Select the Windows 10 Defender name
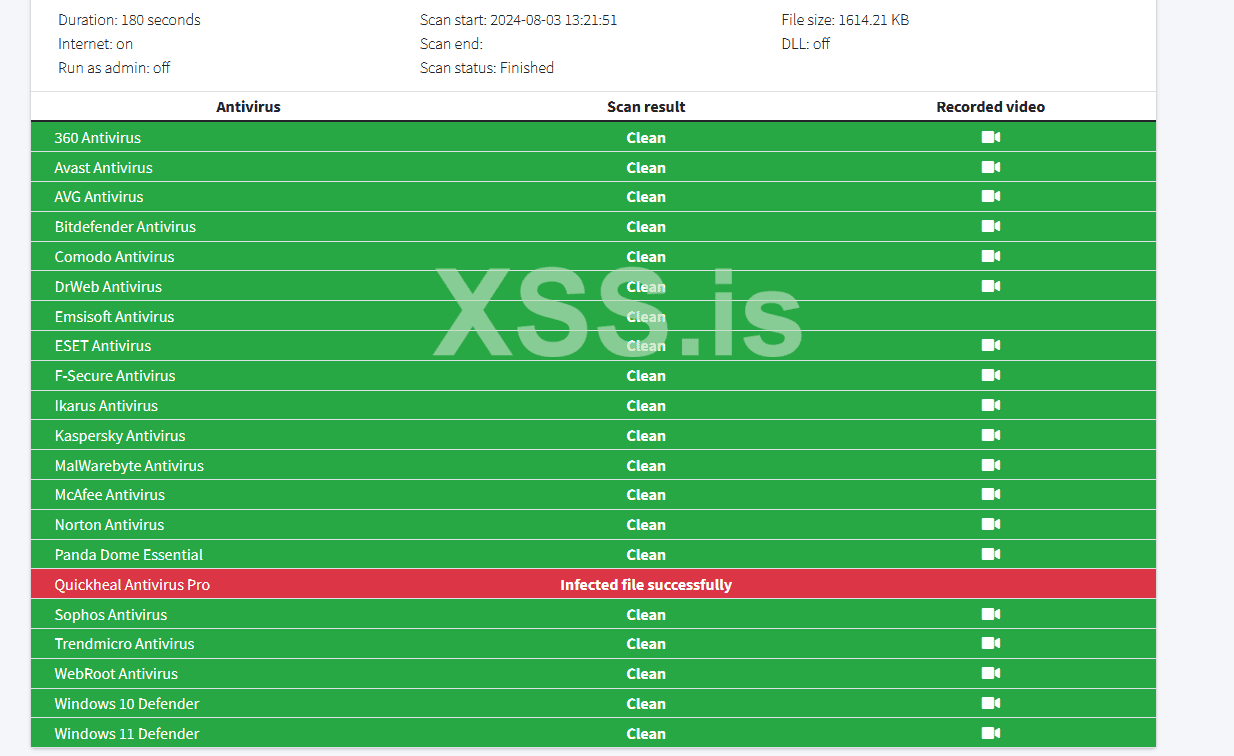Image resolution: width=1234 pixels, height=756 pixels. click(127, 704)
